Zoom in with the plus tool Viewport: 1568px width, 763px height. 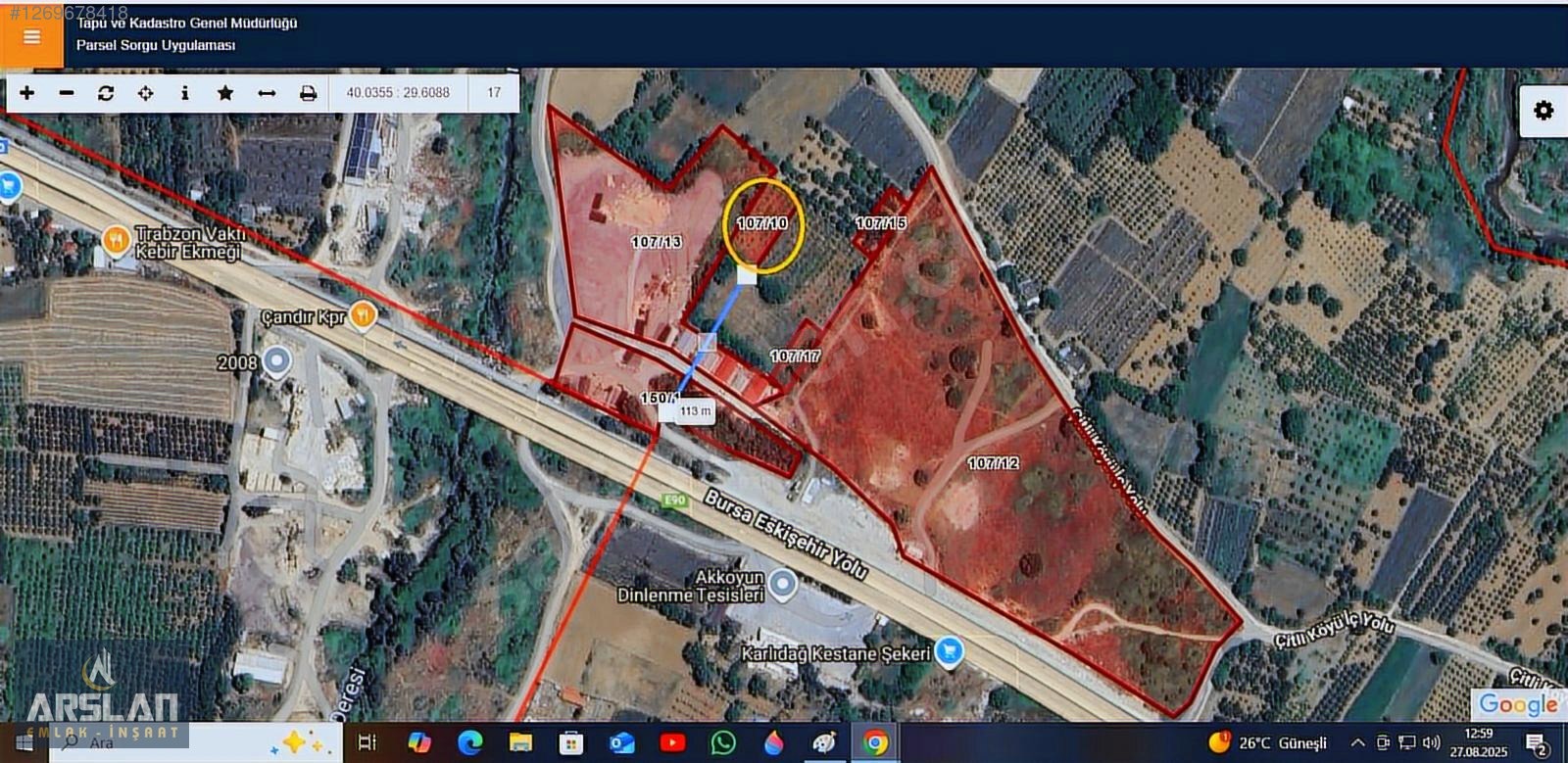(27, 93)
